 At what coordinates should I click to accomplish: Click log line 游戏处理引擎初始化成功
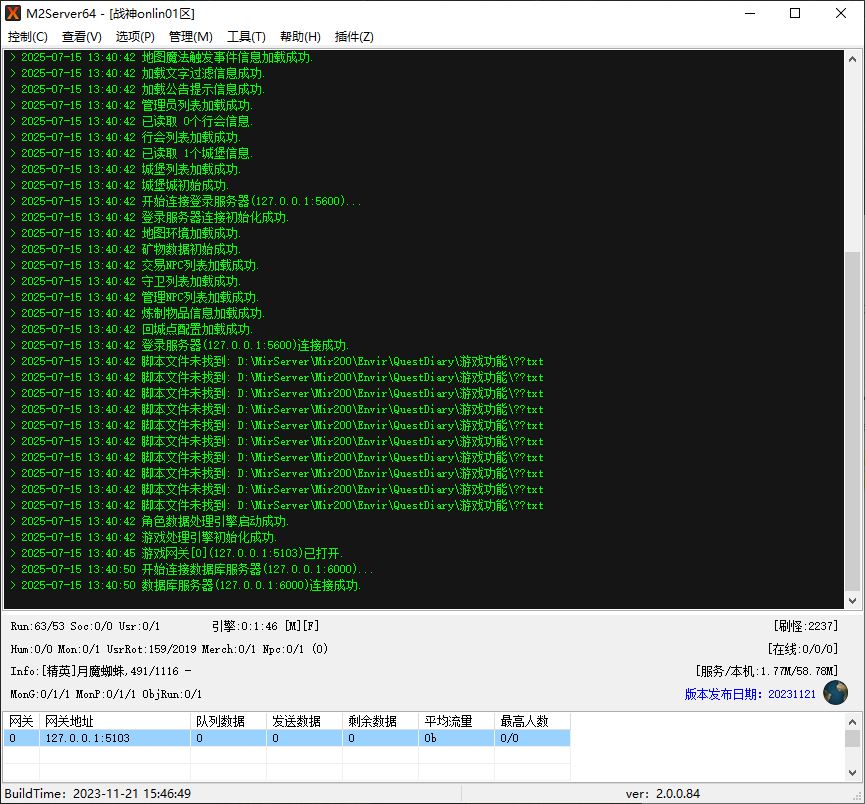143,537
